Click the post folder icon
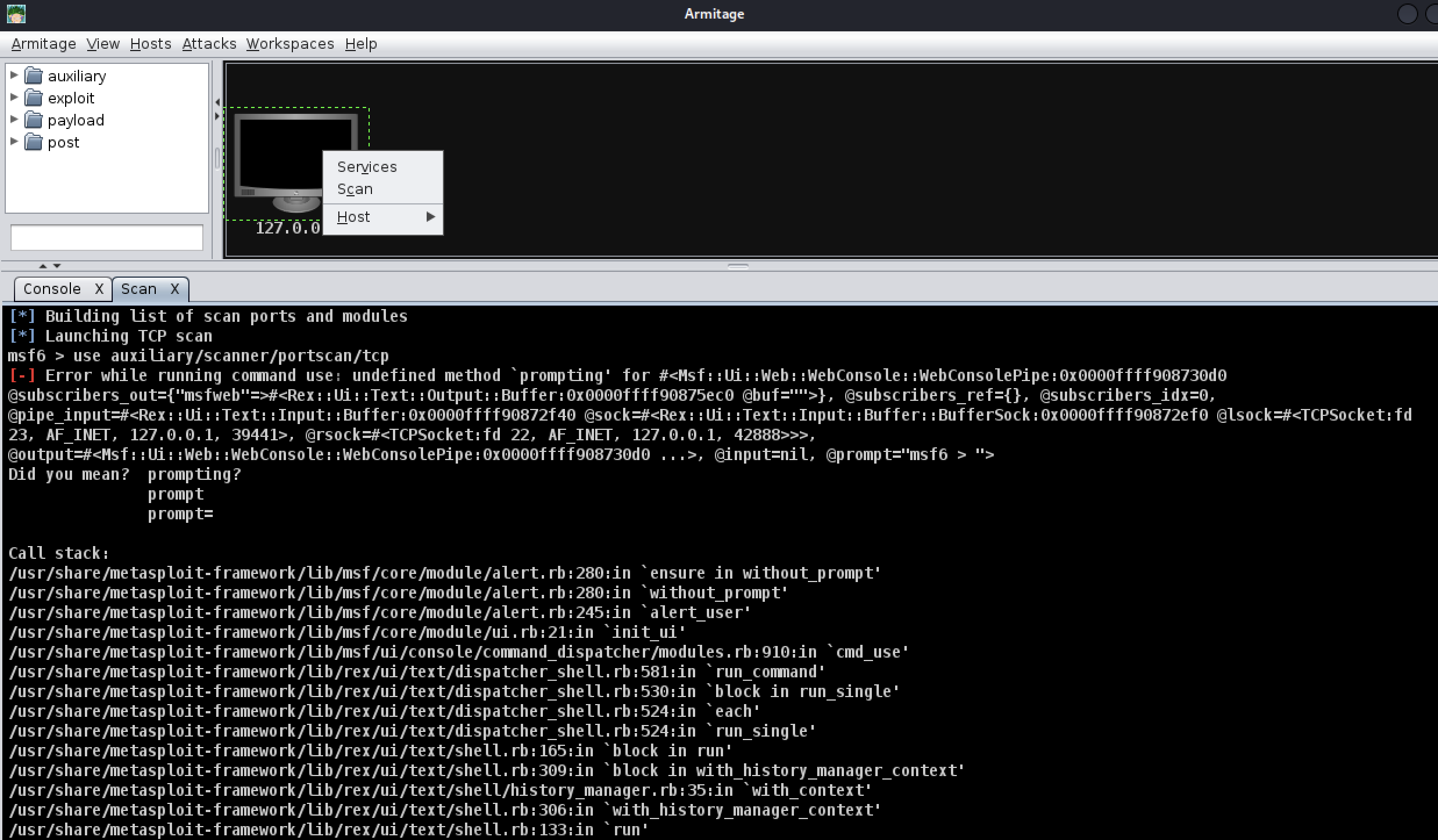The height and width of the screenshot is (840, 1438). 34,142
